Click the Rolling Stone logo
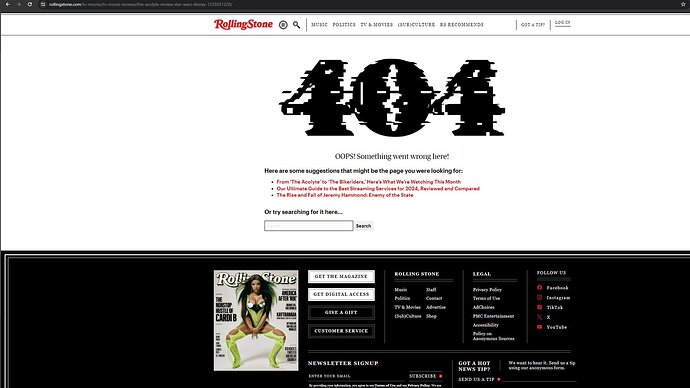 click(x=243, y=24)
